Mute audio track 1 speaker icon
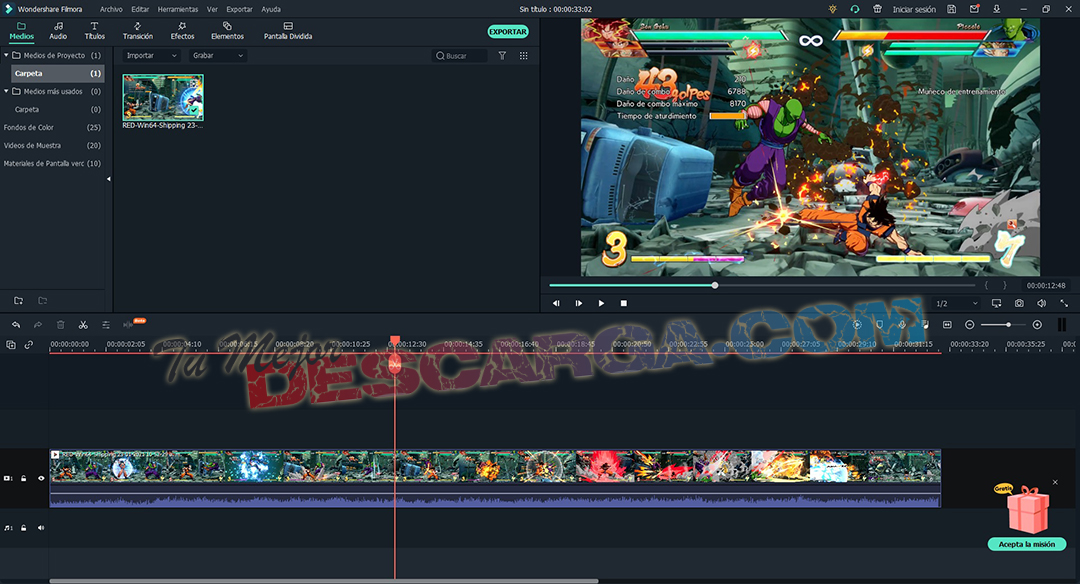1080x584 pixels. 41,528
